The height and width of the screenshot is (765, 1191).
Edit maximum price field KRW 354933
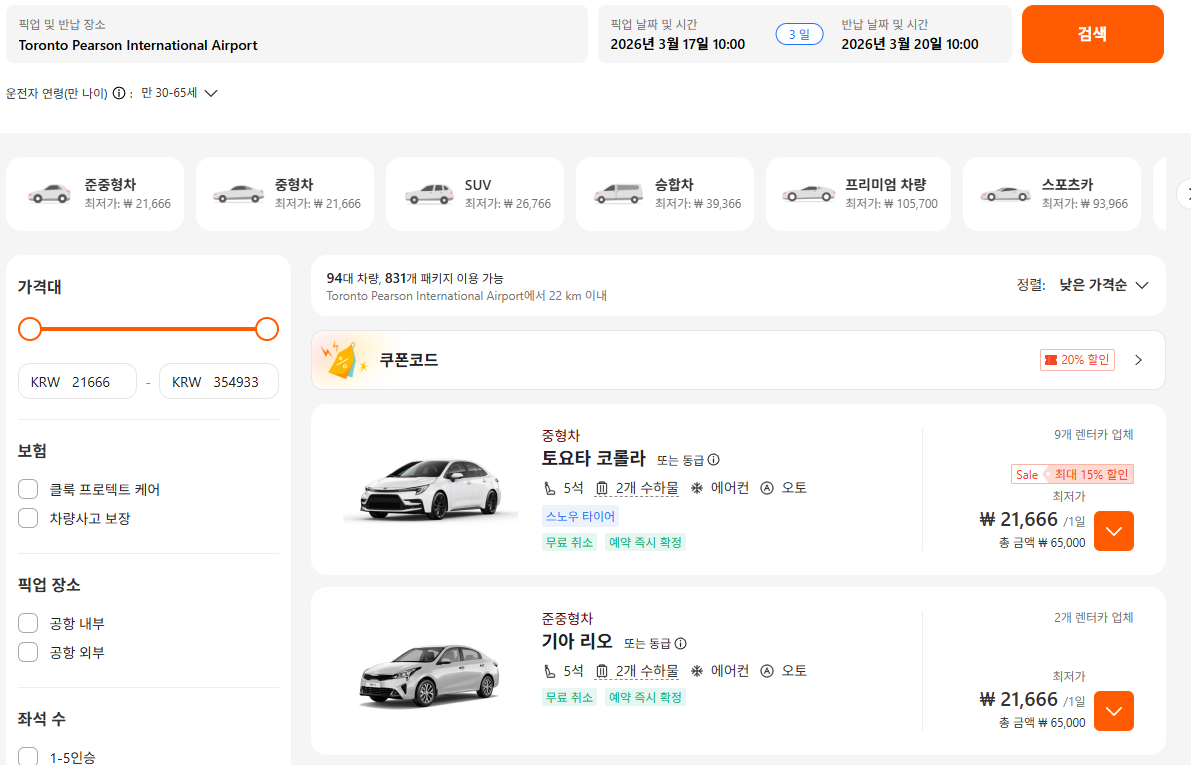click(x=219, y=381)
